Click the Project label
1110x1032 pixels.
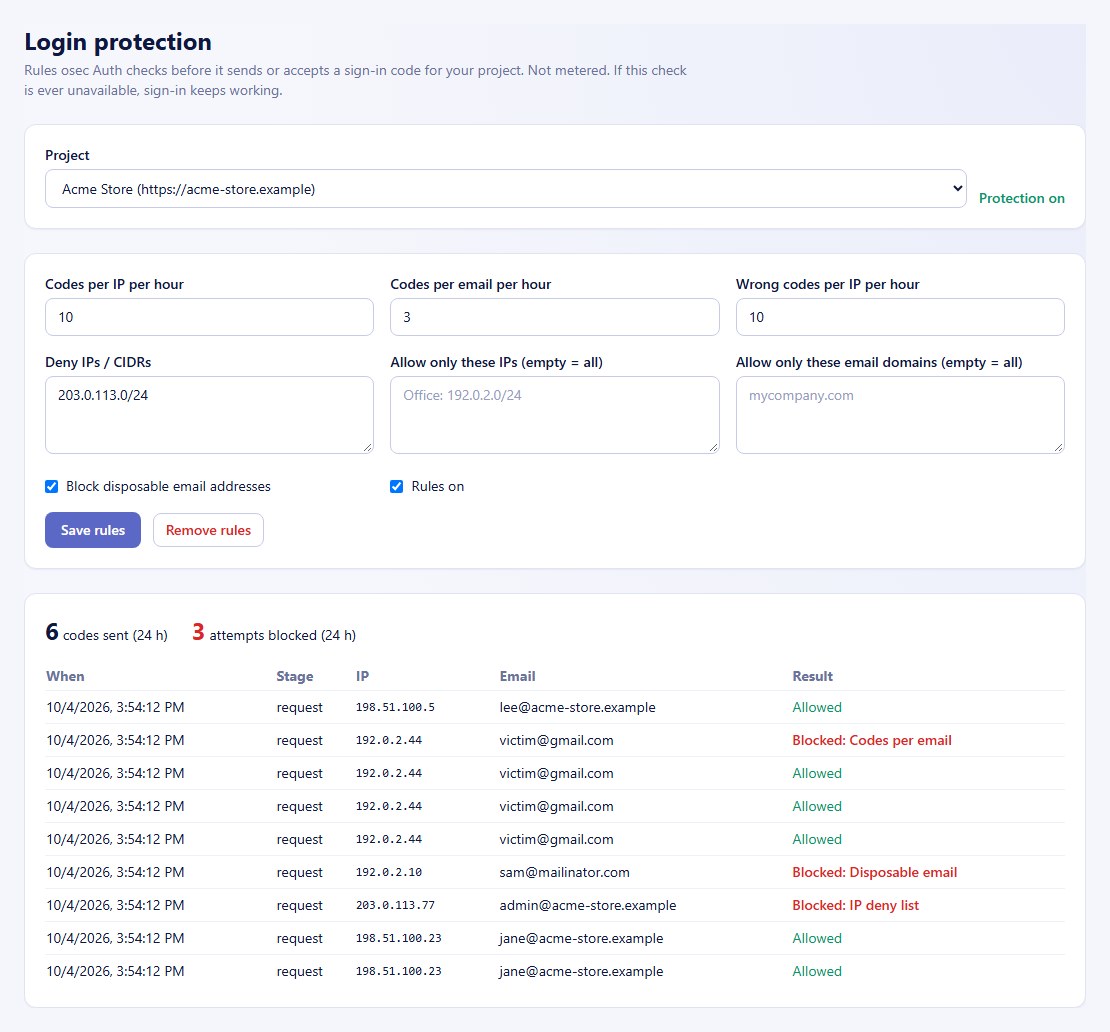[x=67, y=155]
